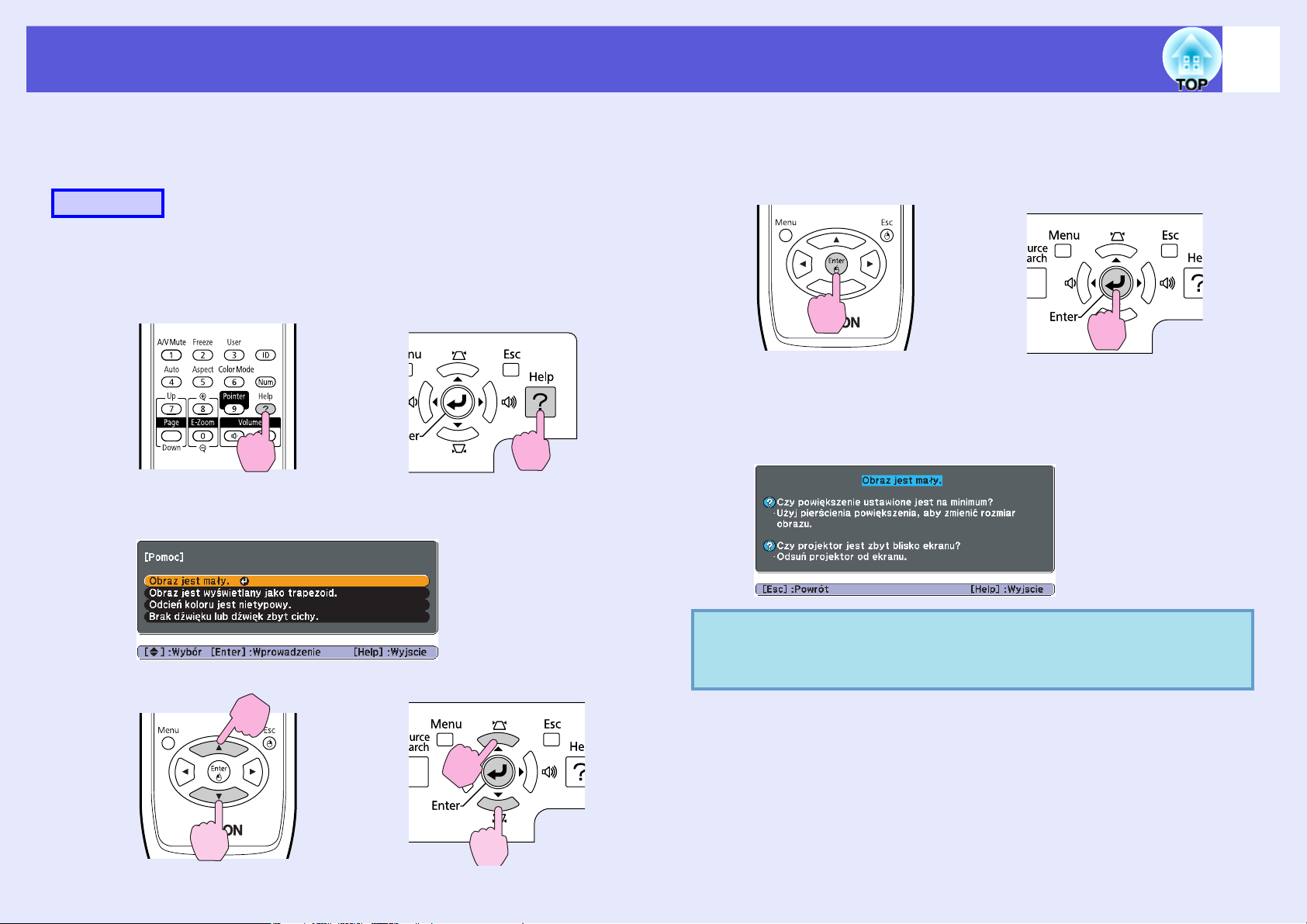Click the [Pomoc] menu title
This screenshot has height=924, width=1307.
tap(164, 557)
